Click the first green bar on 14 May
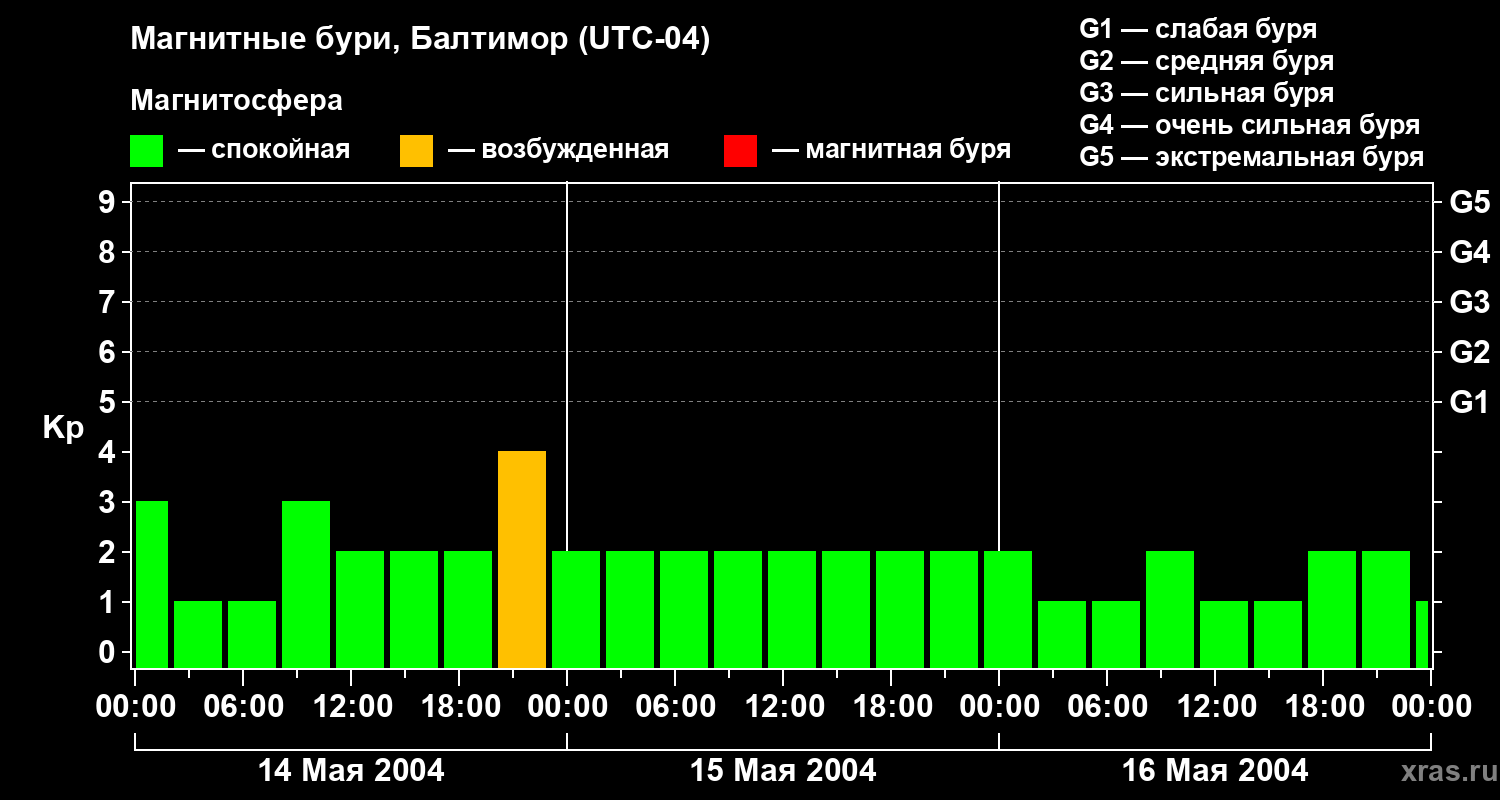The height and width of the screenshot is (800, 1500). (152, 584)
